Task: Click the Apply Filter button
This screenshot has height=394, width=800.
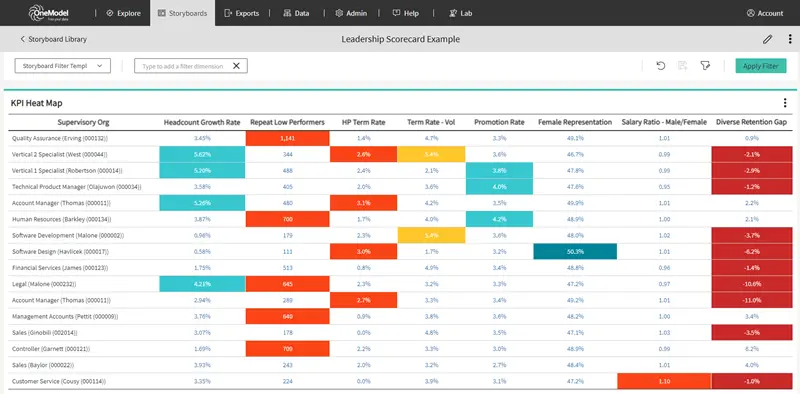Action: (761, 66)
